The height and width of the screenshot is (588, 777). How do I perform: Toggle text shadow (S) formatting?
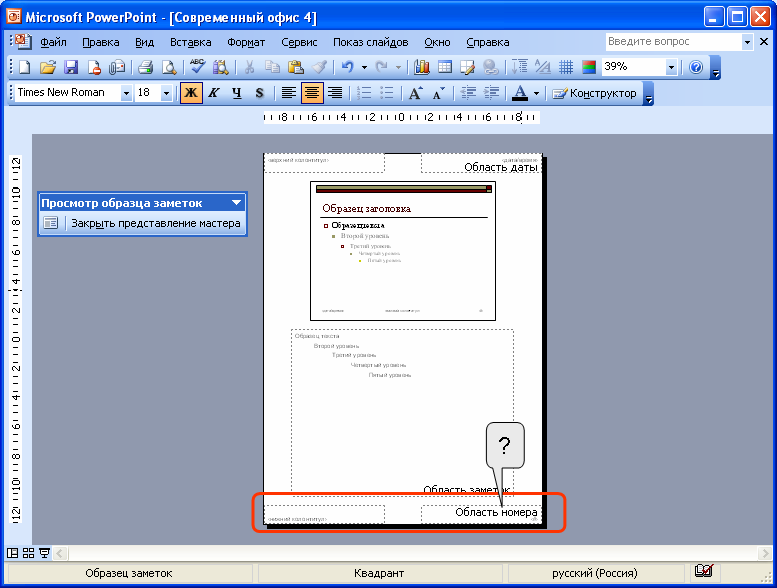click(x=260, y=93)
